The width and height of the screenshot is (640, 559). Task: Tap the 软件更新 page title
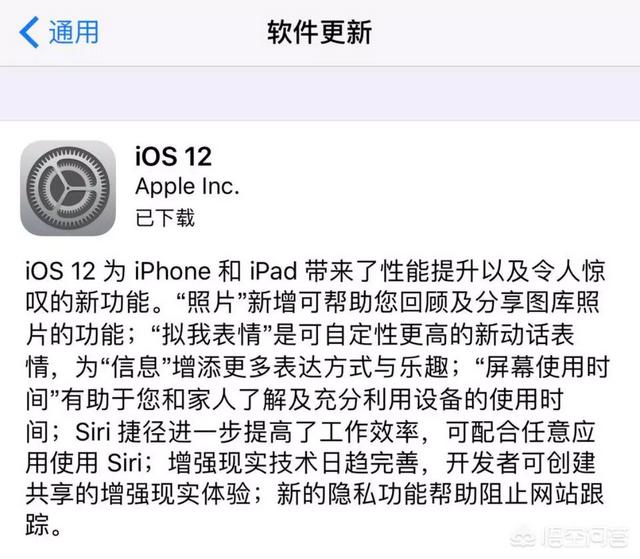point(319,33)
